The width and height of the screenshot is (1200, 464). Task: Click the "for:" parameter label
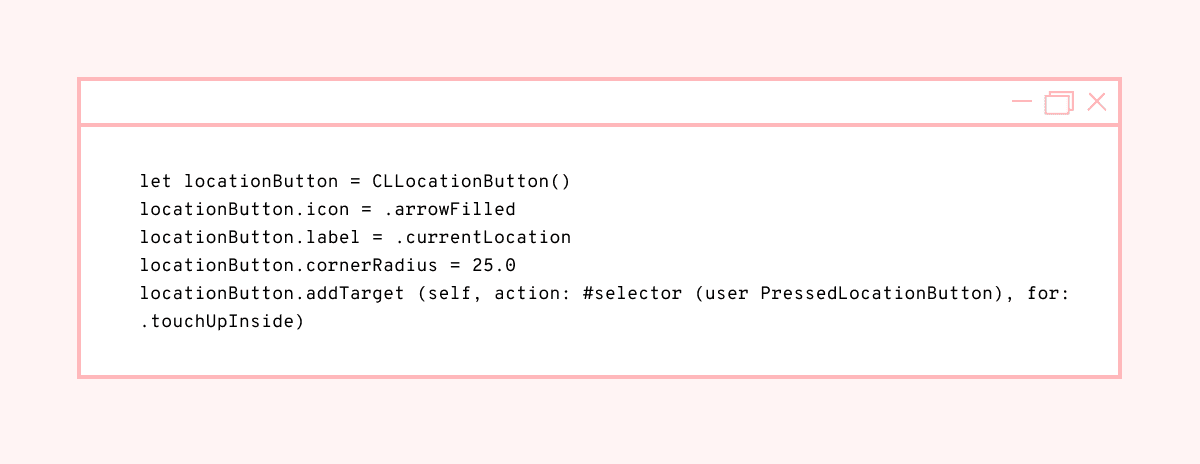point(1049,294)
